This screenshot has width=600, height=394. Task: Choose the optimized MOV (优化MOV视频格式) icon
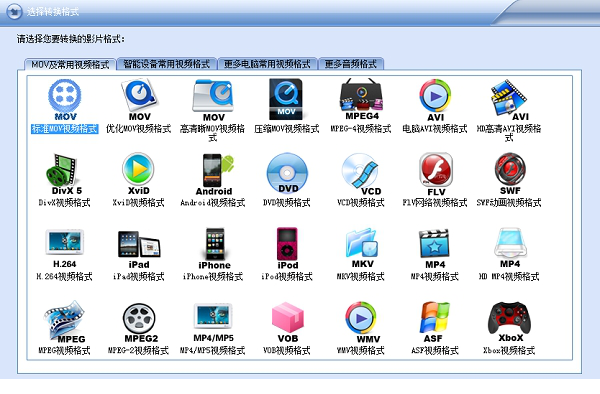tap(139, 99)
